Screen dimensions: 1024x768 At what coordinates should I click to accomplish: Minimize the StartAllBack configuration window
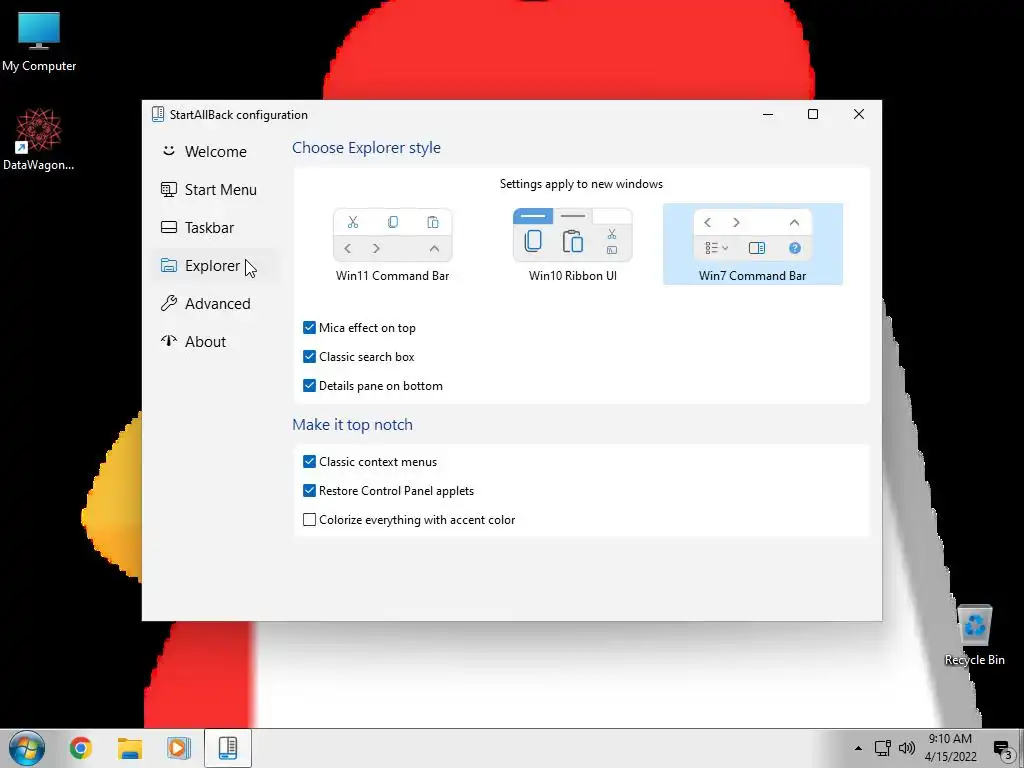pyautogui.click(x=768, y=114)
